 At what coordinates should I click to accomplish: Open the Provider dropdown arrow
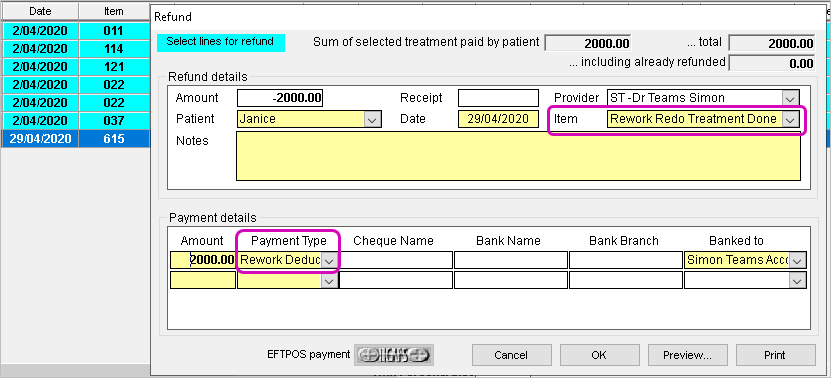[790, 98]
